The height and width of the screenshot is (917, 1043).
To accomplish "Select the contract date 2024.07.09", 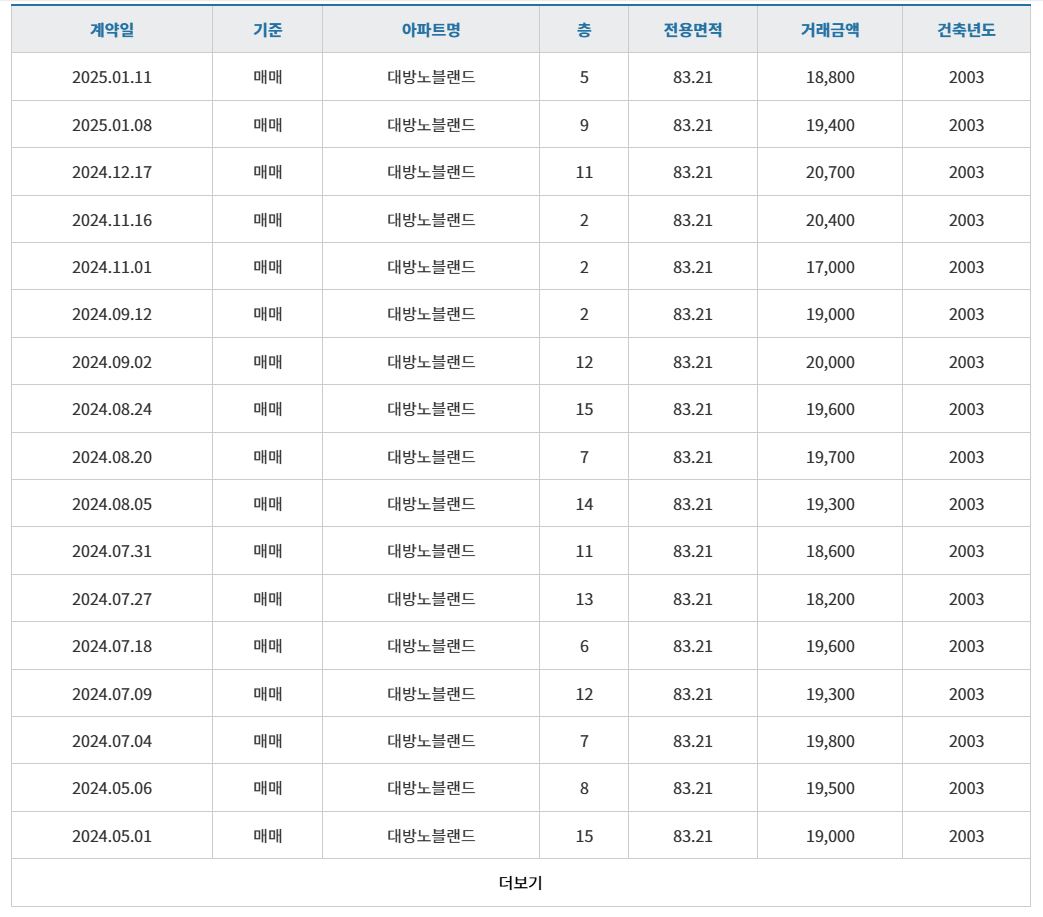I will (112, 694).
